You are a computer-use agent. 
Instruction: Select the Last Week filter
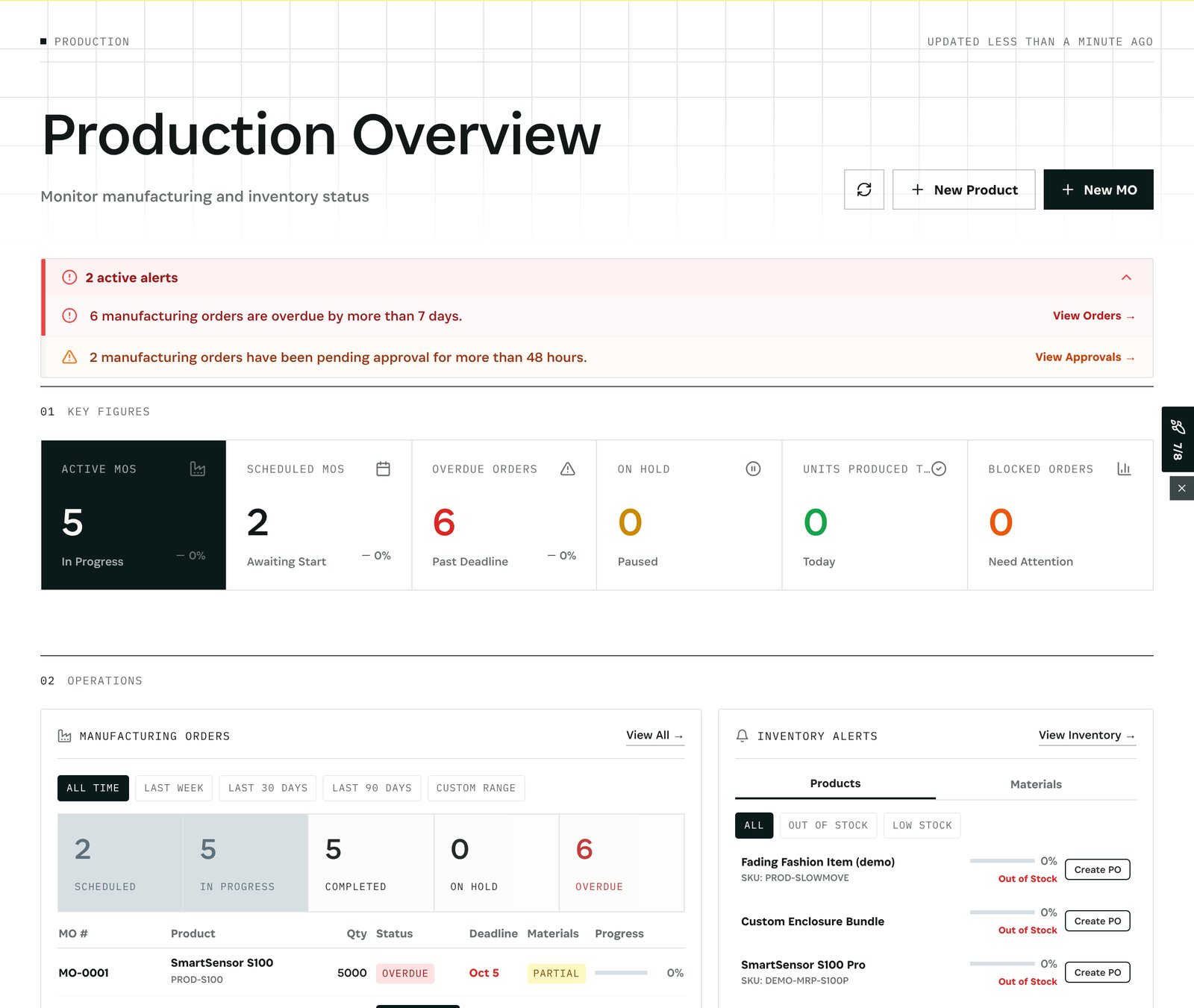(174, 788)
